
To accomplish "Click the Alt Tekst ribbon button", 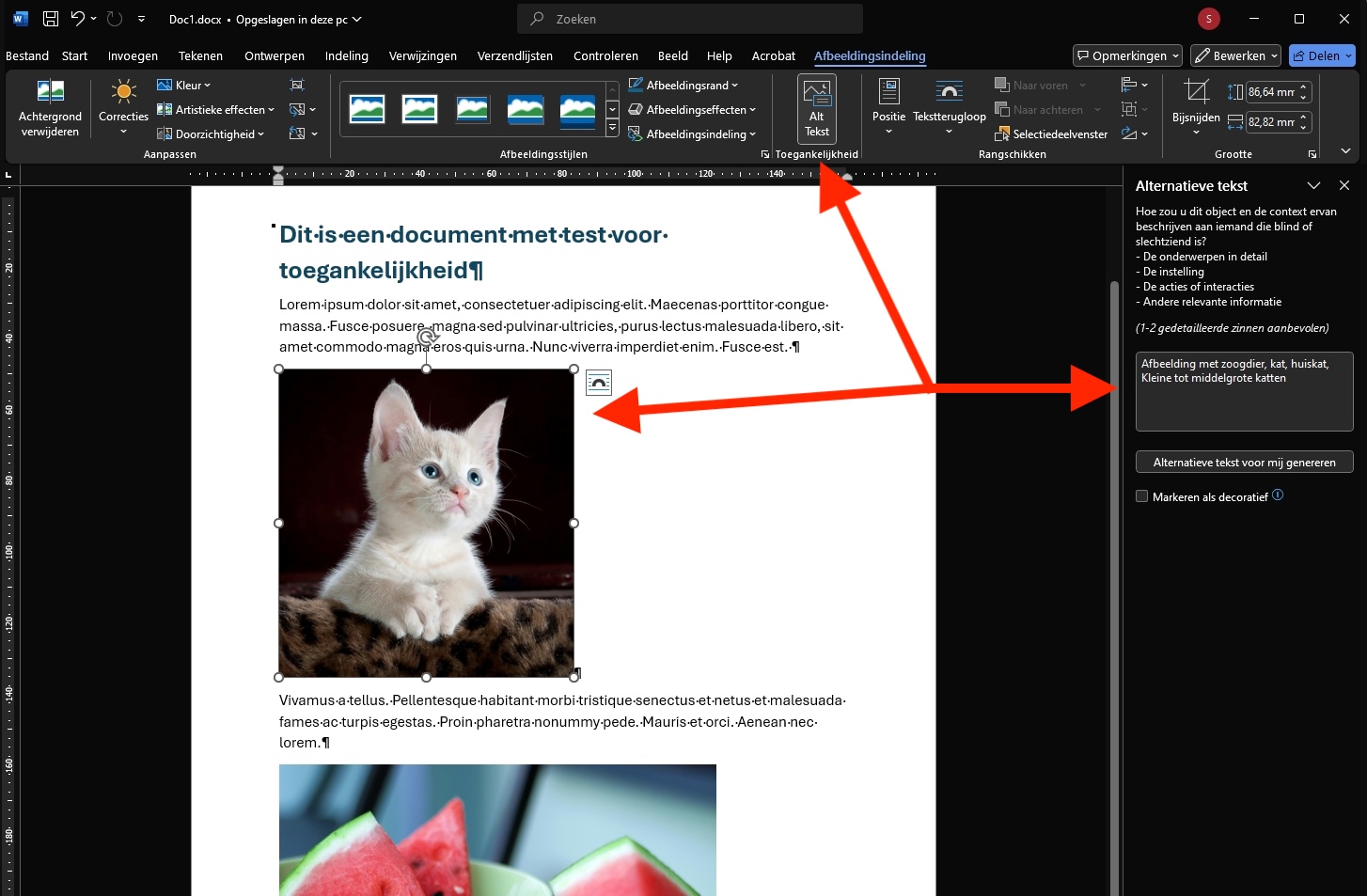I will [x=817, y=109].
